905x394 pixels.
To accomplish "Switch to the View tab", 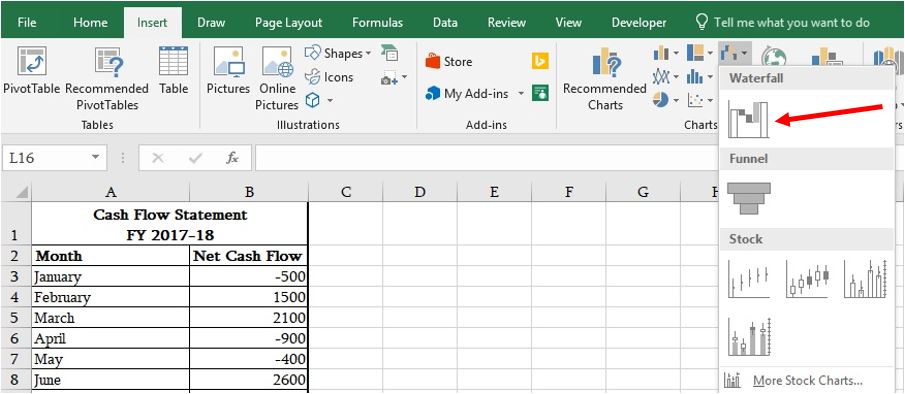I will (568, 22).
